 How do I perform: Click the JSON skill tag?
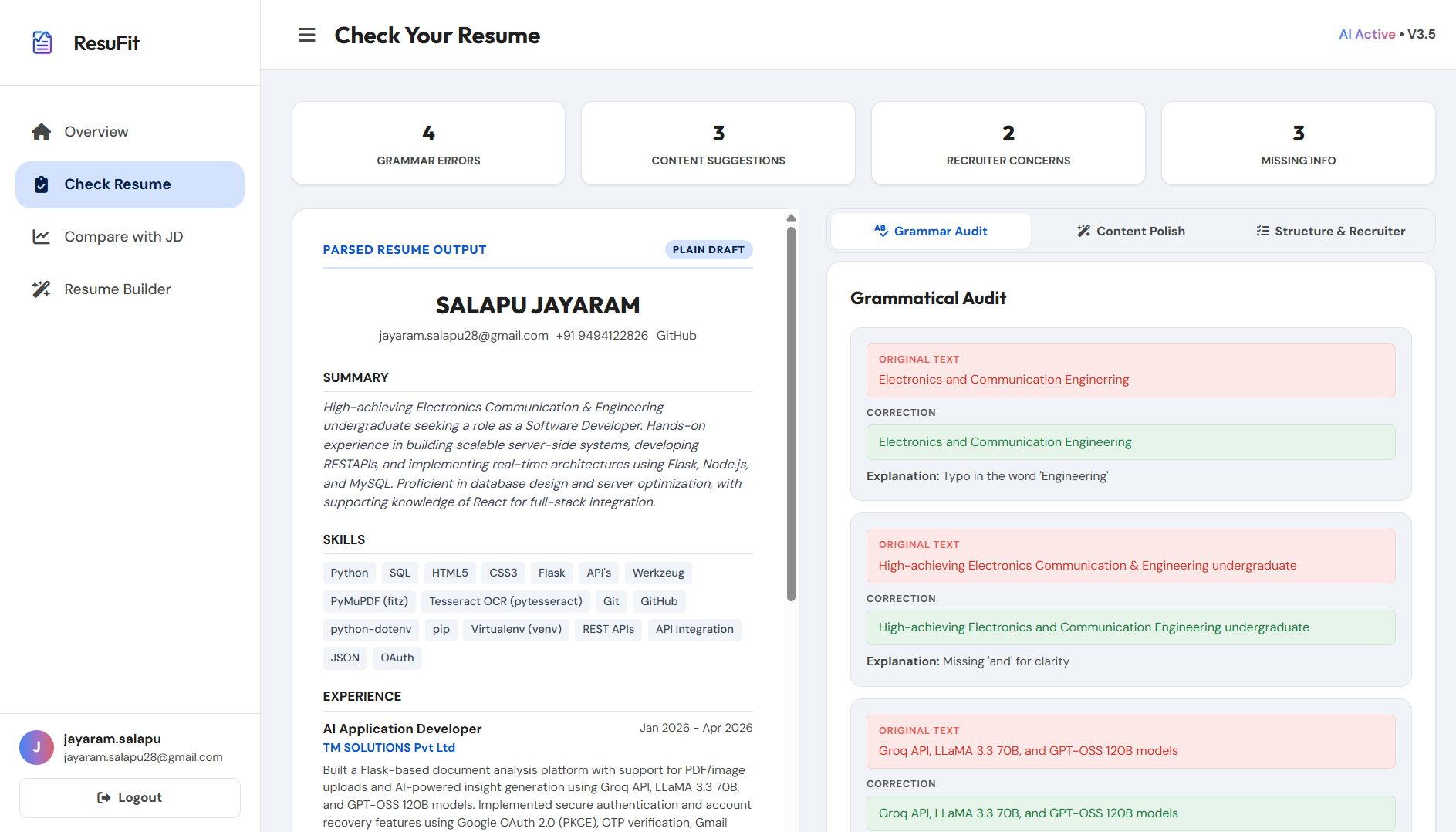tap(345, 658)
